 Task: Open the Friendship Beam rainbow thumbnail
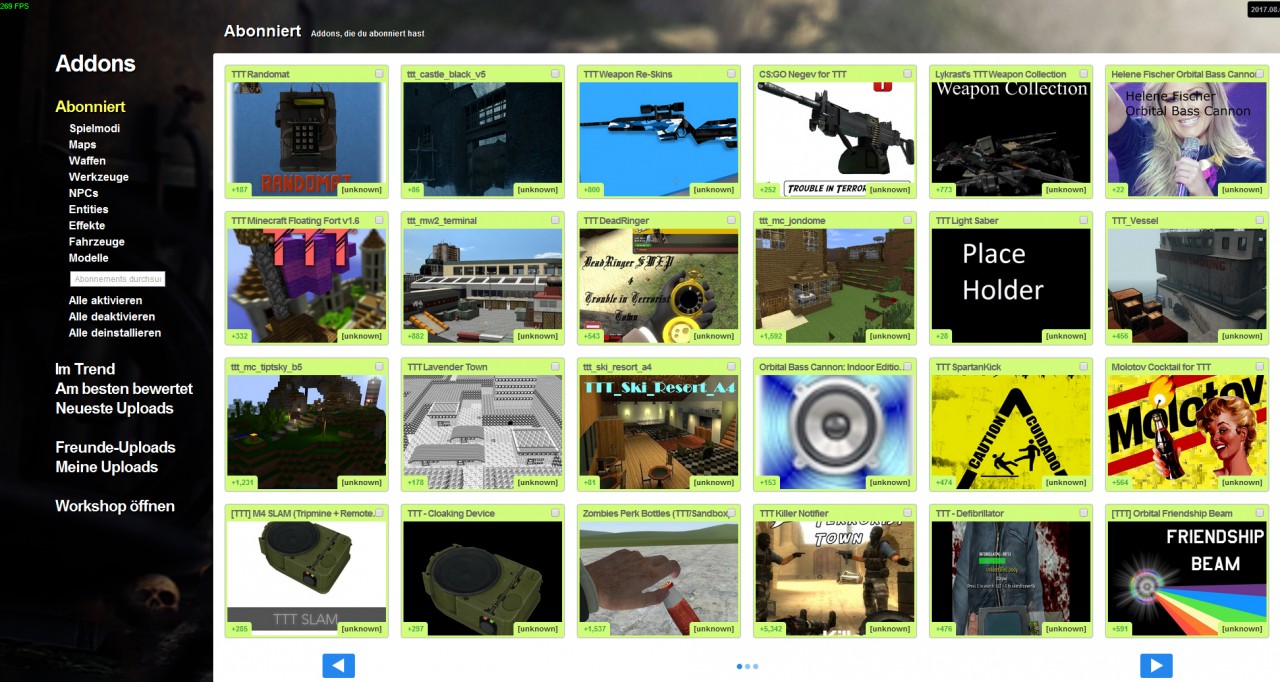pos(1187,578)
